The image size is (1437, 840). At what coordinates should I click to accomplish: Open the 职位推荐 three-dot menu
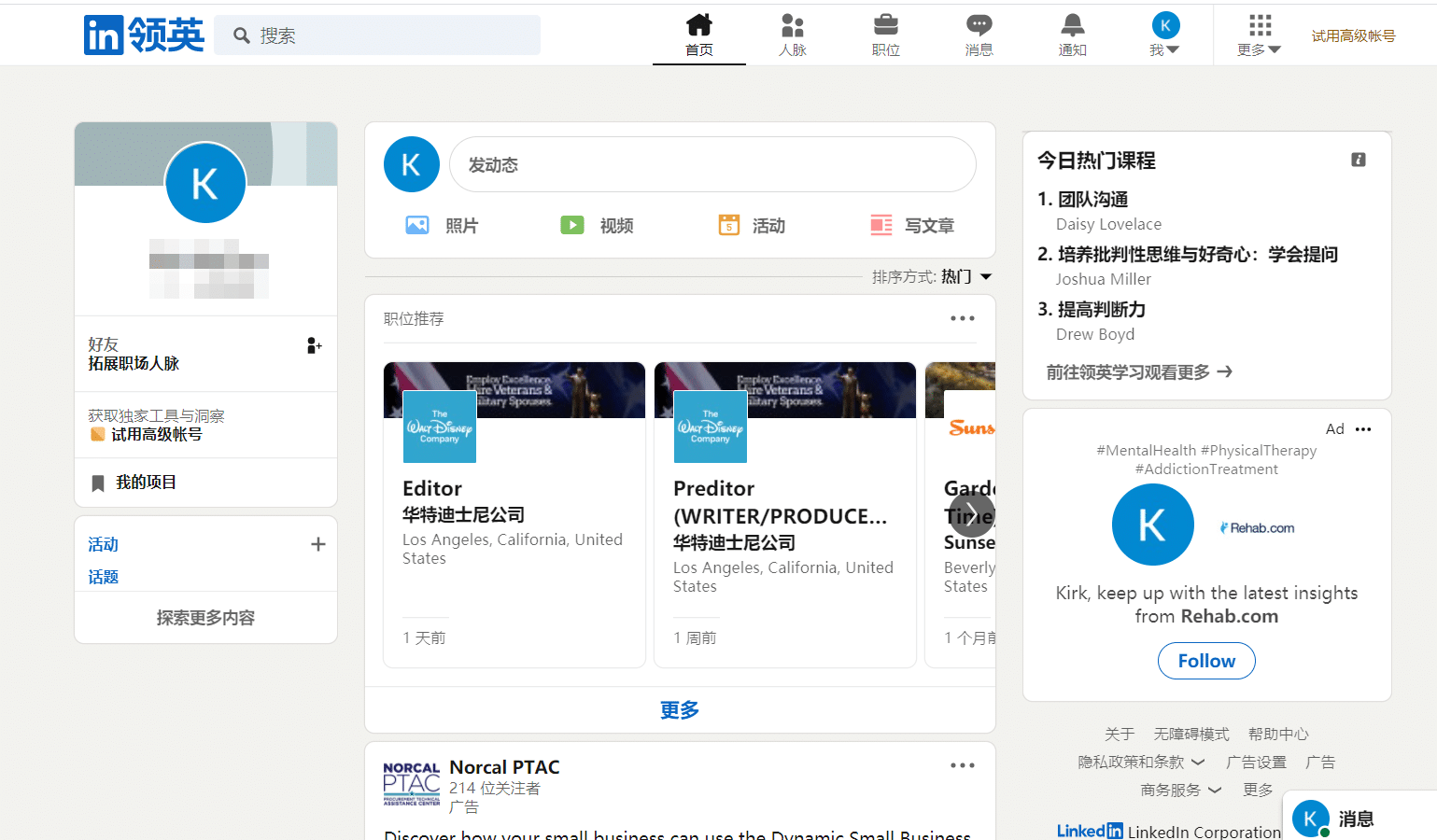tap(963, 318)
